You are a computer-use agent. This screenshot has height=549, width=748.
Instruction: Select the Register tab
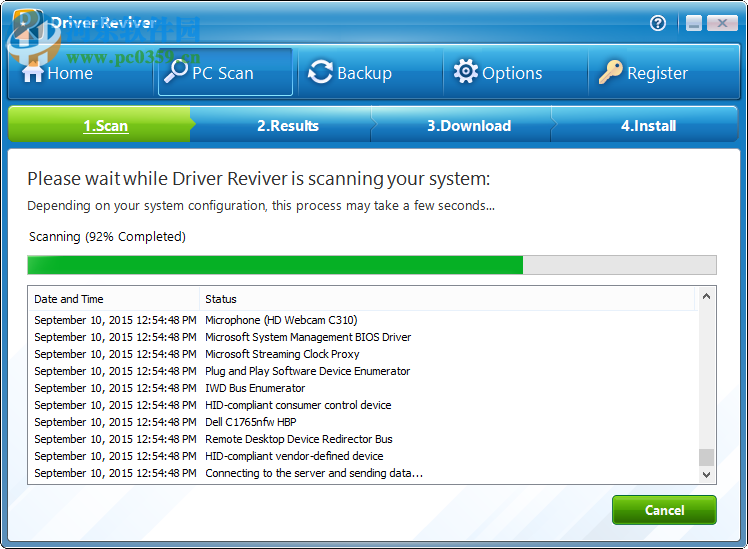click(x=664, y=72)
